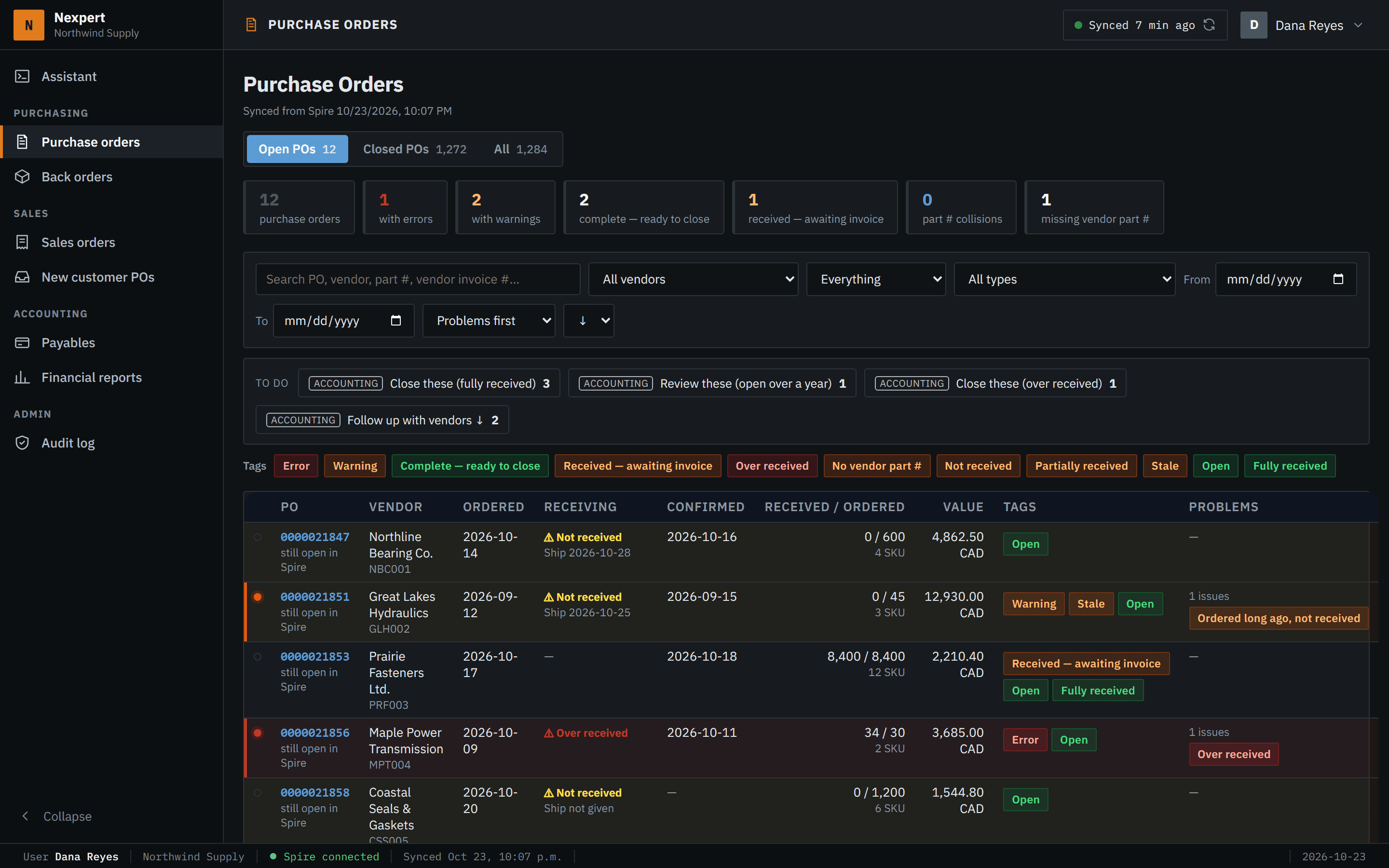
Task: Click the sync refresh icon
Action: coord(1210,25)
